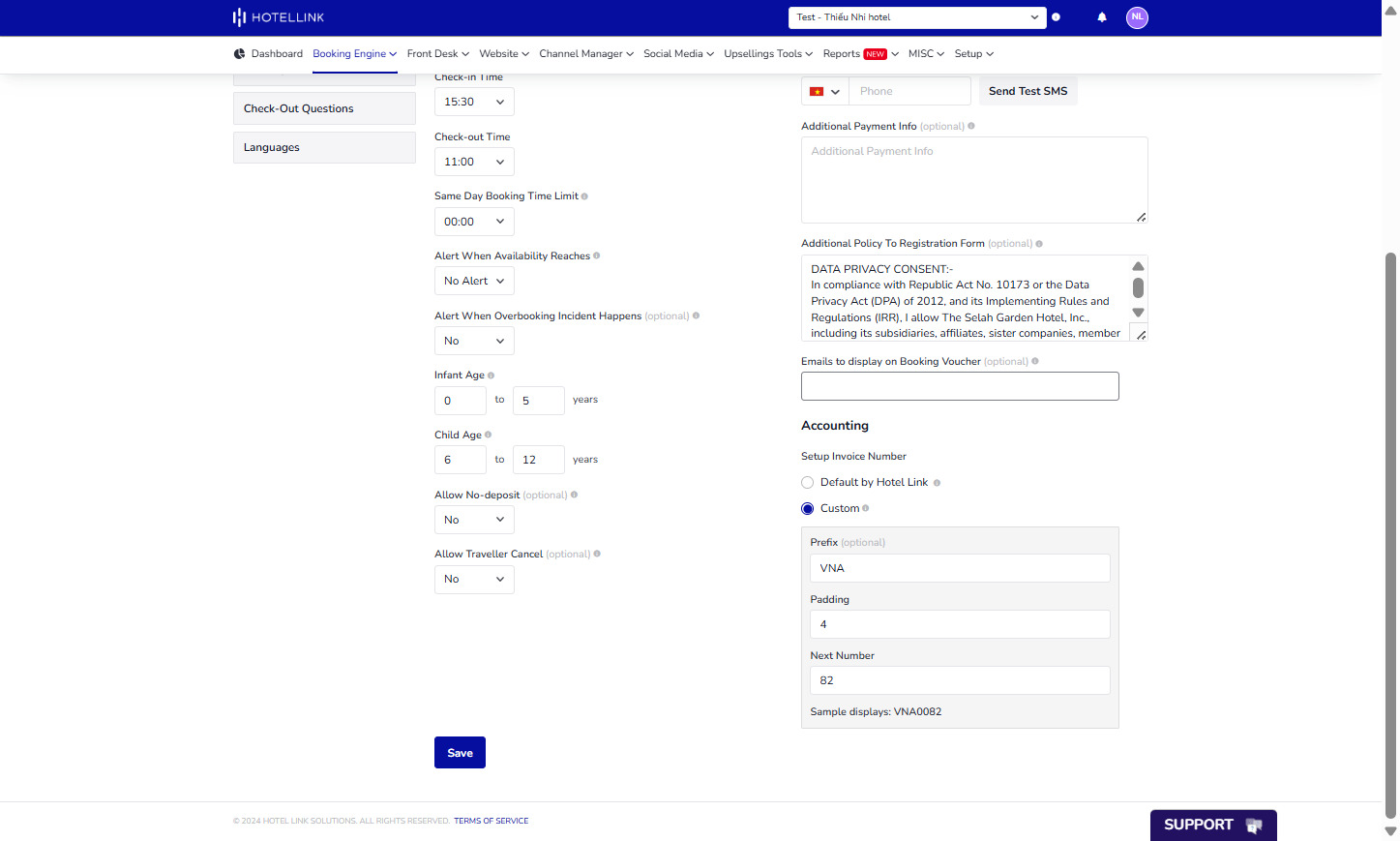Click the Prefix field containing VNA
Viewport: 1400px width, 841px height.
click(x=960, y=568)
